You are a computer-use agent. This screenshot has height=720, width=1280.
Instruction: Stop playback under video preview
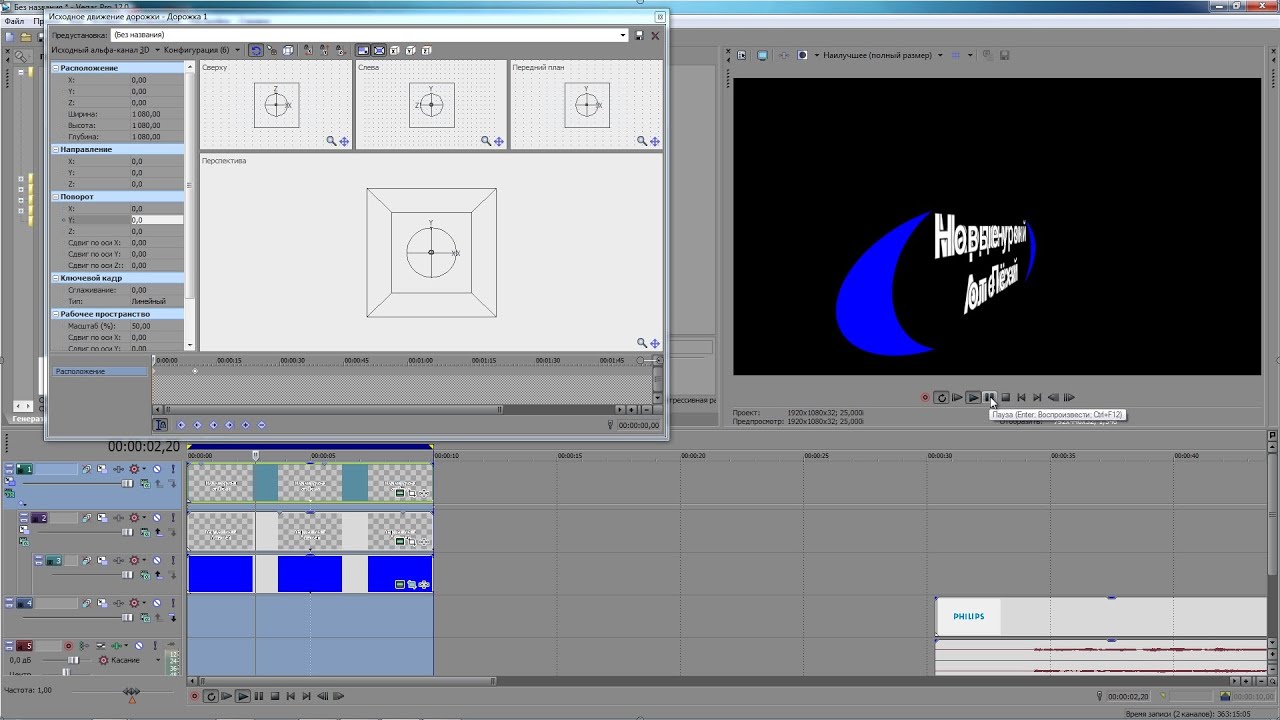point(1005,397)
